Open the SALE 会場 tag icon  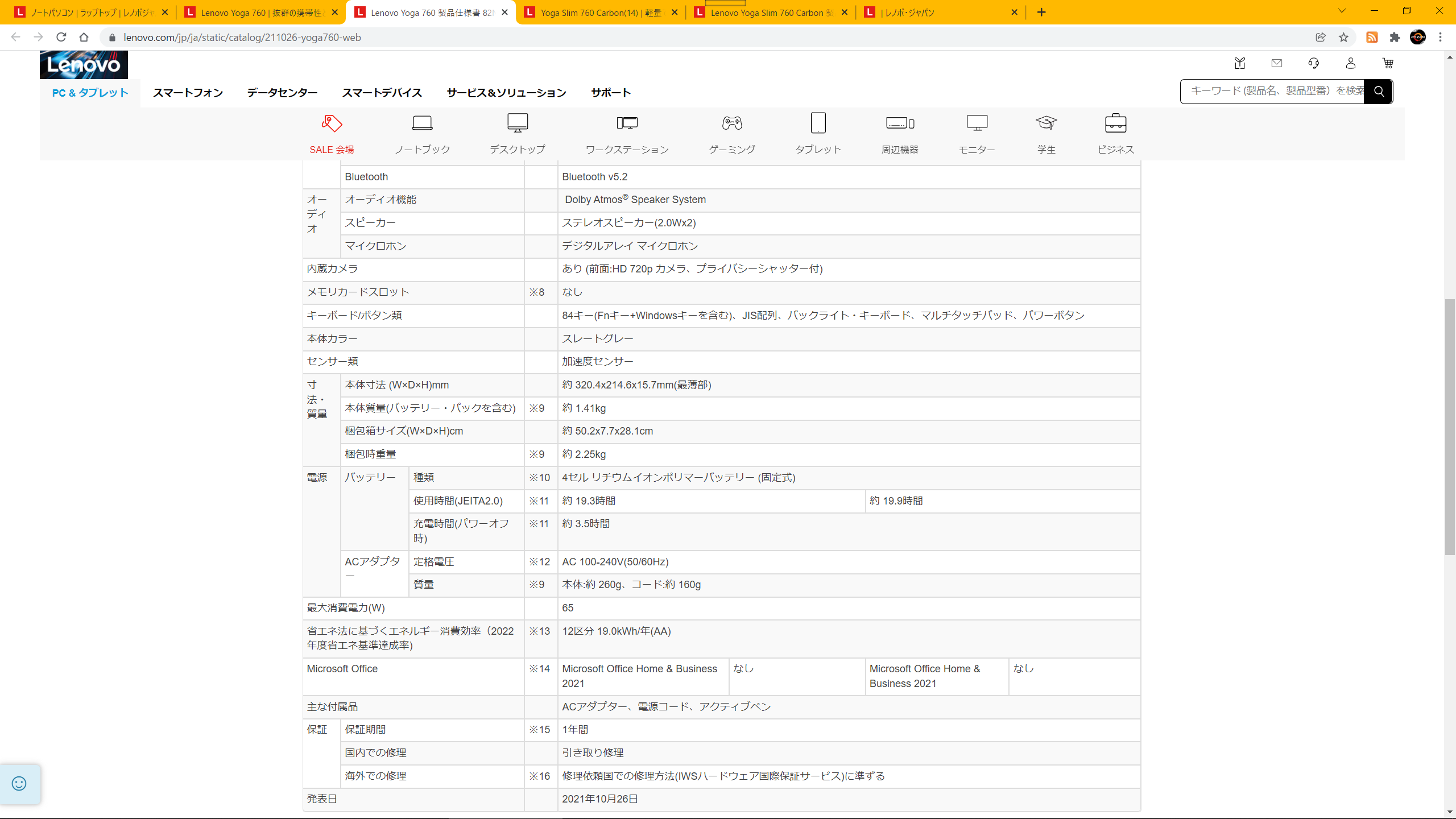(x=332, y=123)
